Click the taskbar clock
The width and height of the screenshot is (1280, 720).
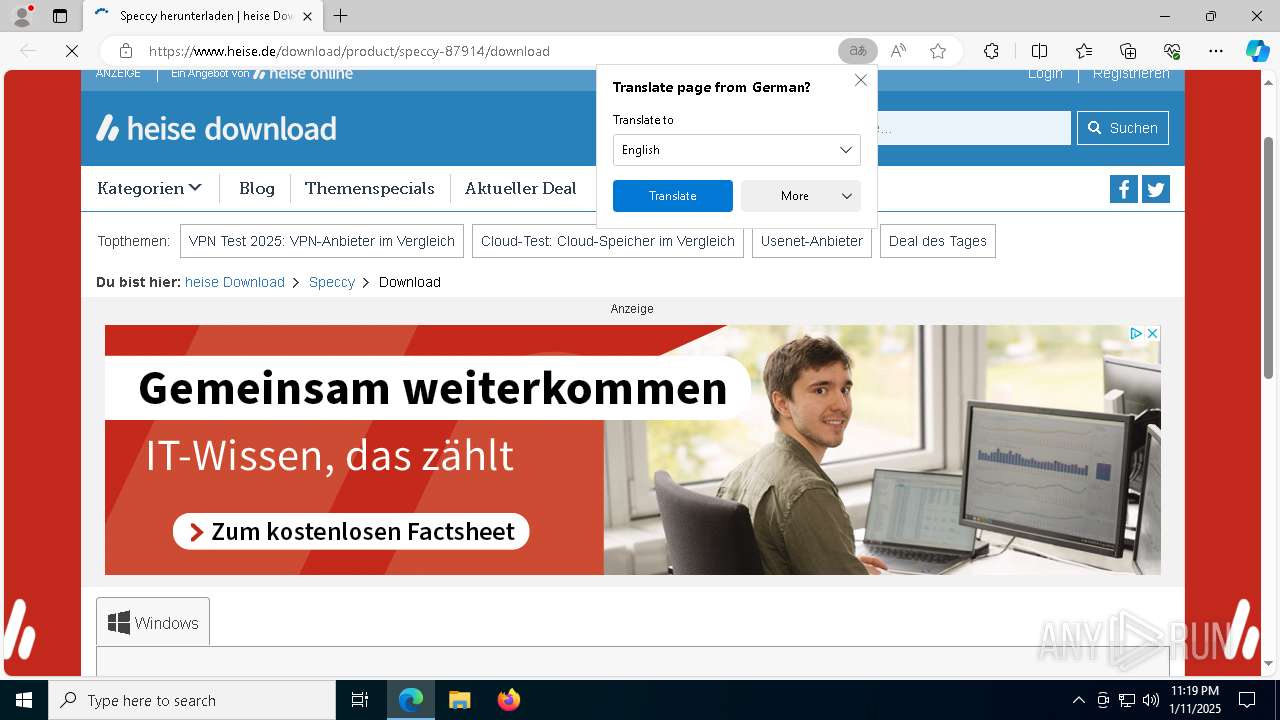(1194, 700)
